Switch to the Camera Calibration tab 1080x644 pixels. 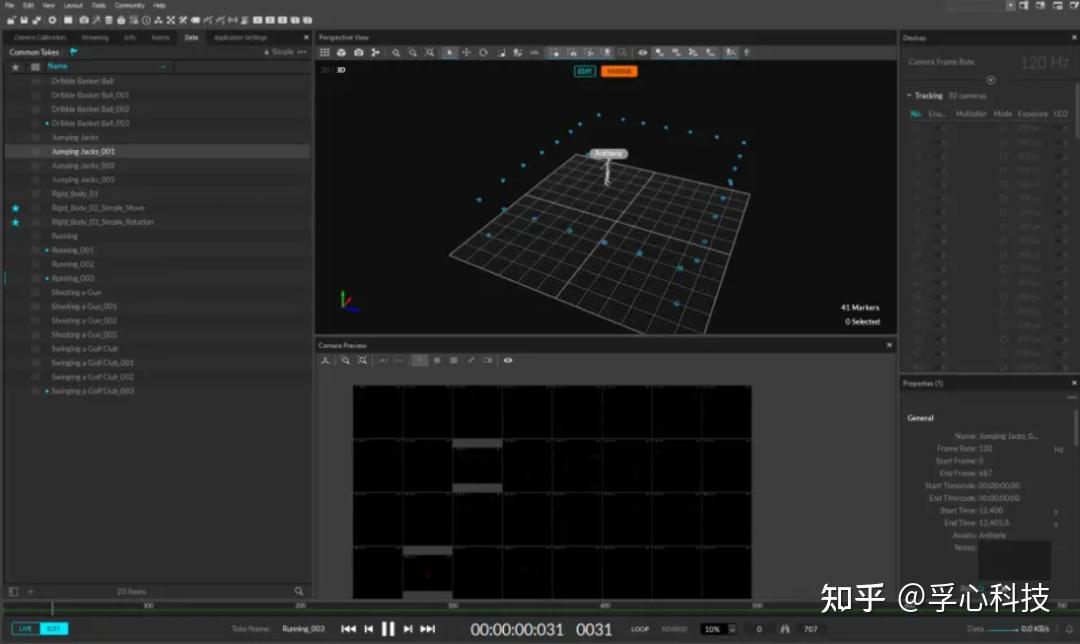point(40,37)
